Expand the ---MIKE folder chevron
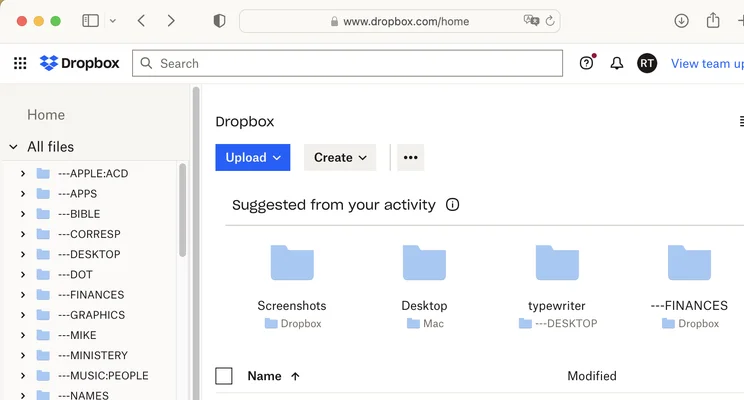This screenshot has width=744, height=400. [22, 335]
